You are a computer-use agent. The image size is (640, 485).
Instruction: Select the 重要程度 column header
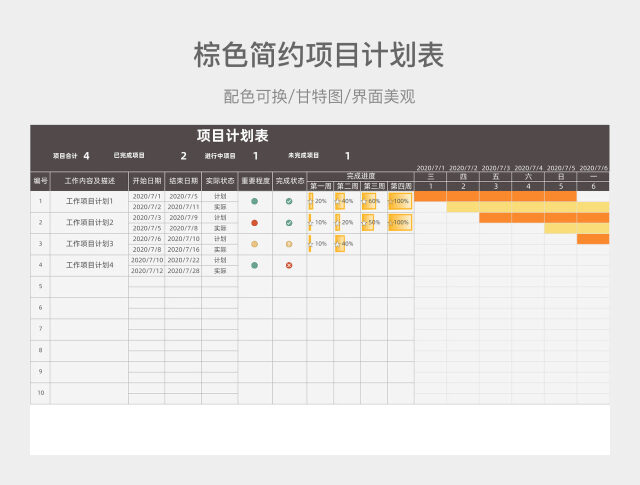tap(255, 181)
